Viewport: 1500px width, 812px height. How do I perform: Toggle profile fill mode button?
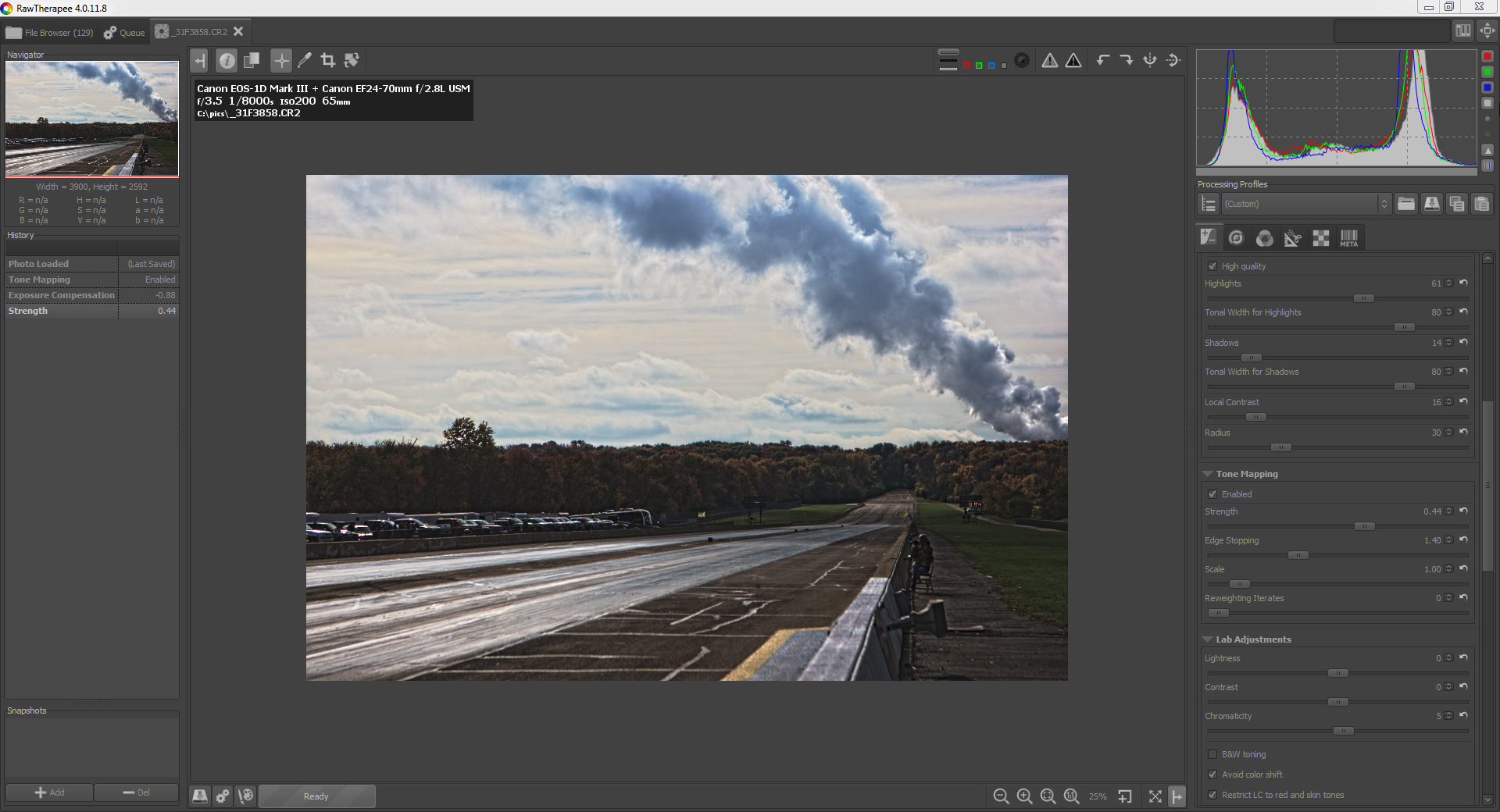point(1209,204)
